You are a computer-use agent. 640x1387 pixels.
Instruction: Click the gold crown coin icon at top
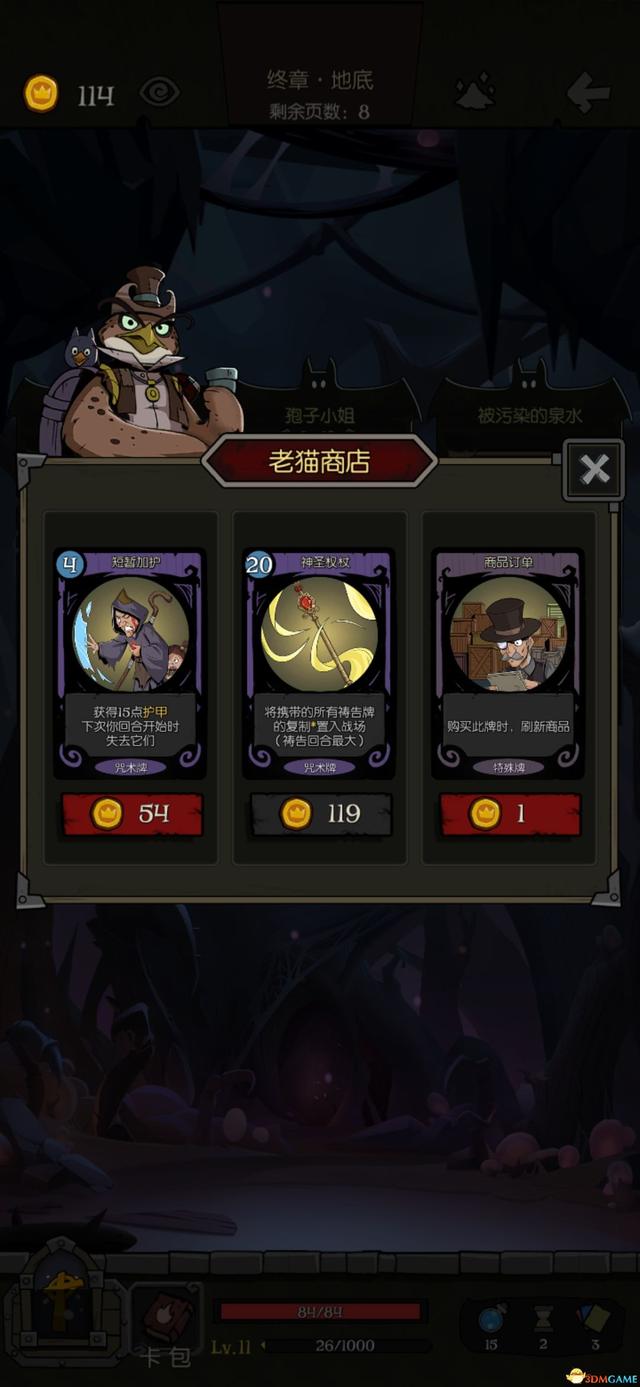click(41, 94)
